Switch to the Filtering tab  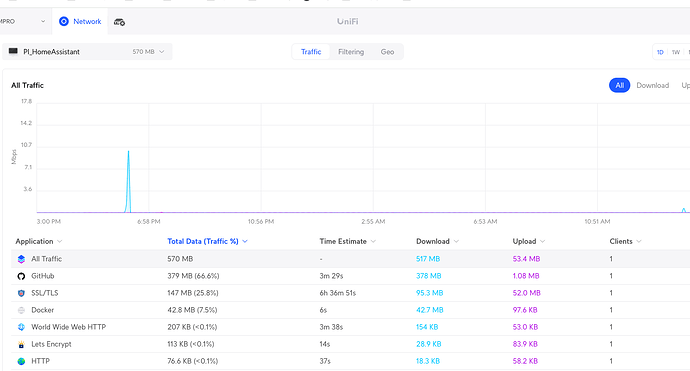351,52
